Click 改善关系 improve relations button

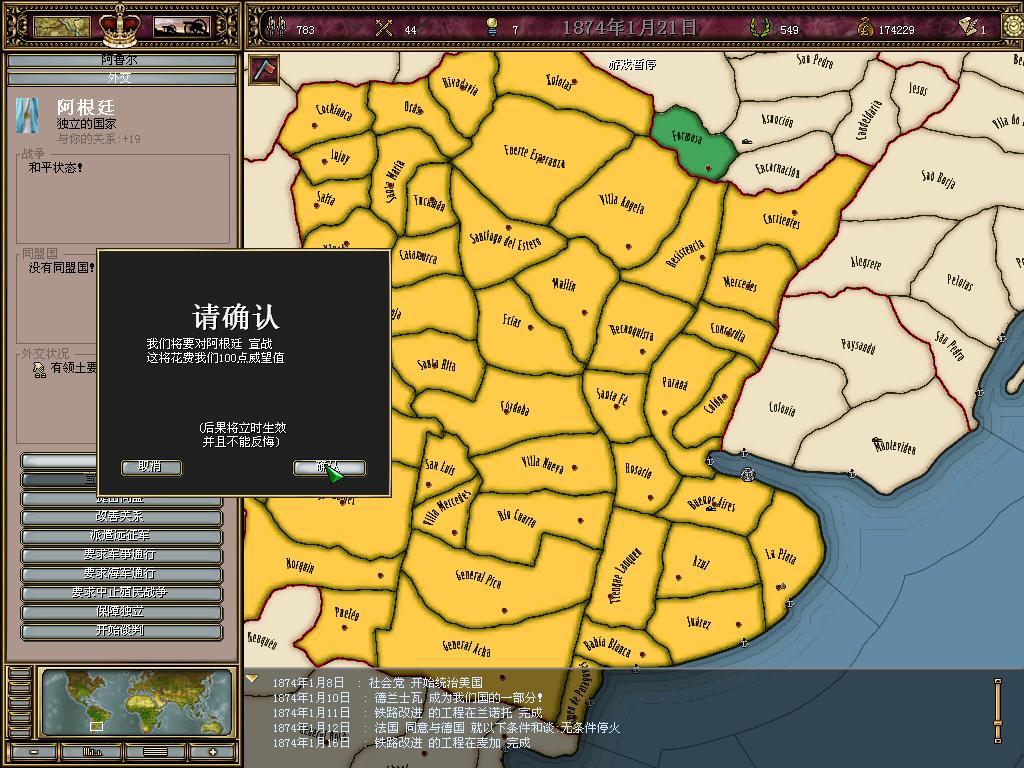(121, 517)
